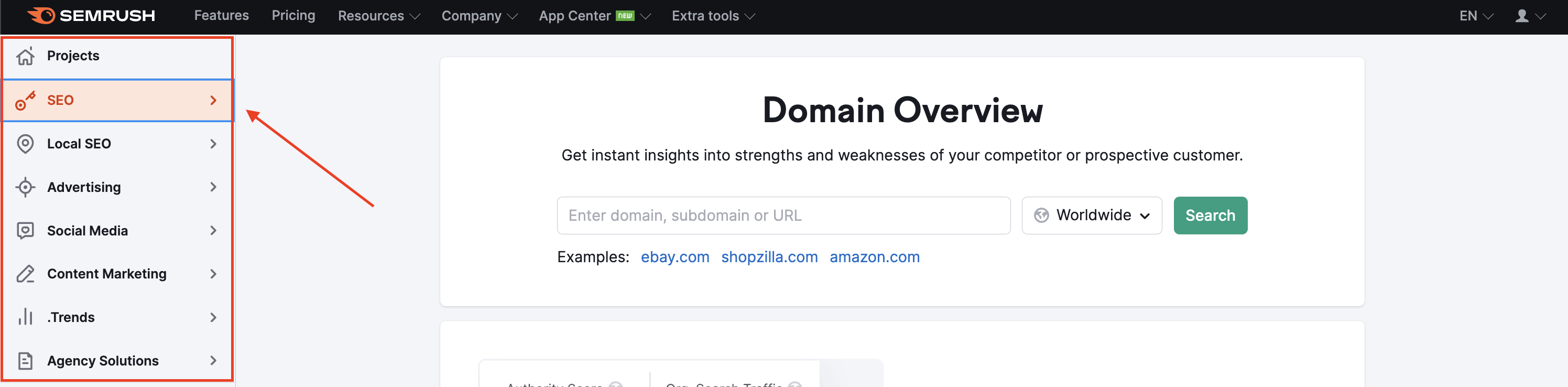The height and width of the screenshot is (387, 1568).
Task: Open the user profile menu
Action: [x=1529, y=16]
